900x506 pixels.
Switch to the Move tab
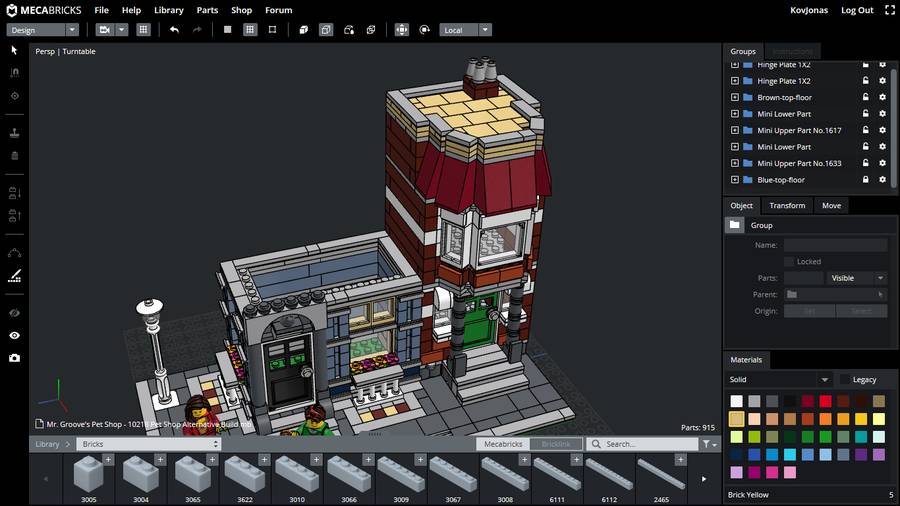[831, 205]
